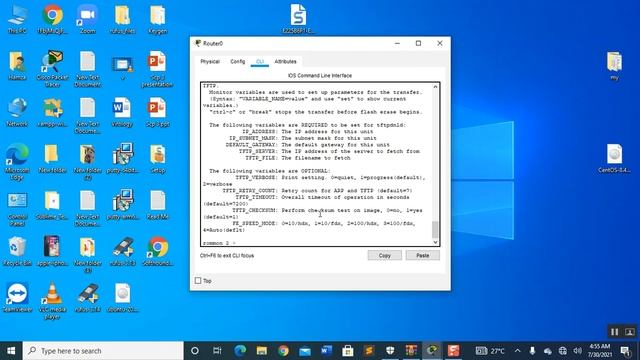640x360 pixels.
Task: Select the Scp 3 presentation PowerPoint file
Action: click(x=158, y=69)
